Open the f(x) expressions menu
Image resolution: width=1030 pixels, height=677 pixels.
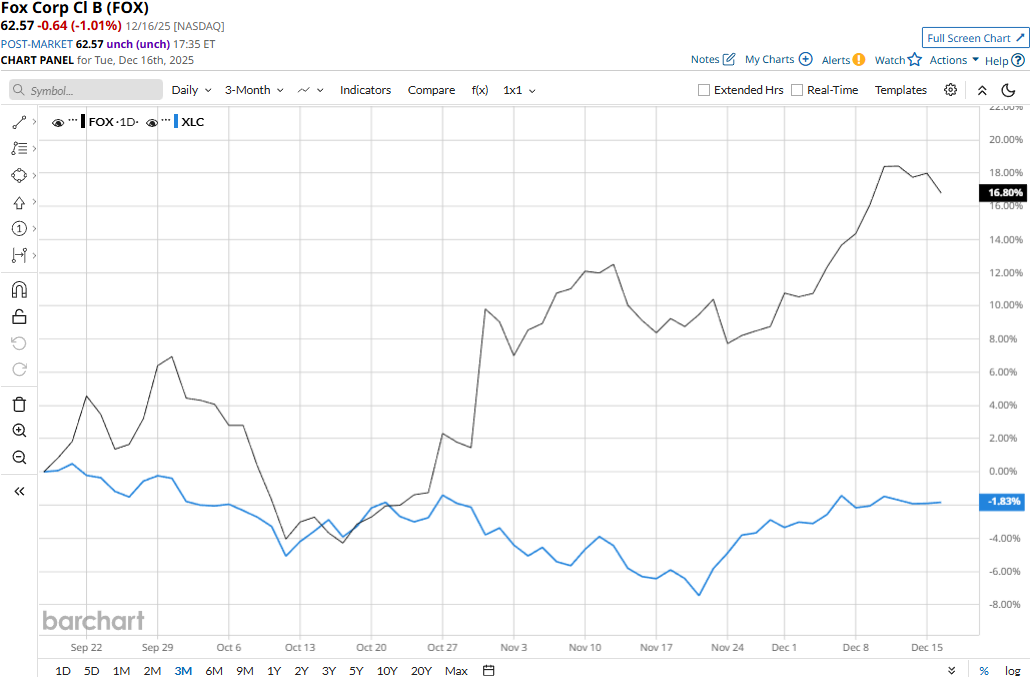click(x=480, y=90)
